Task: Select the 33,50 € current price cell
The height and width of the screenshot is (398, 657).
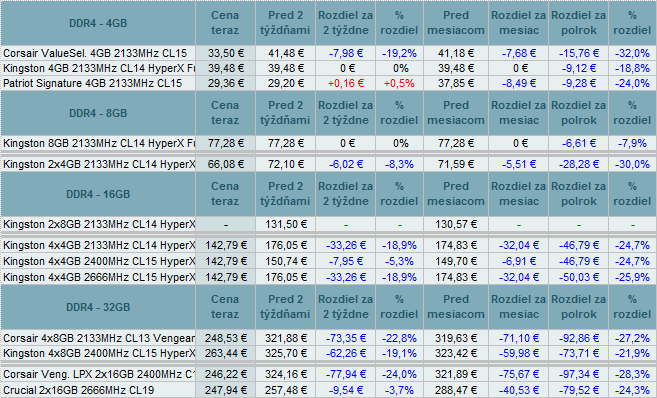Action: click(225, 53)
